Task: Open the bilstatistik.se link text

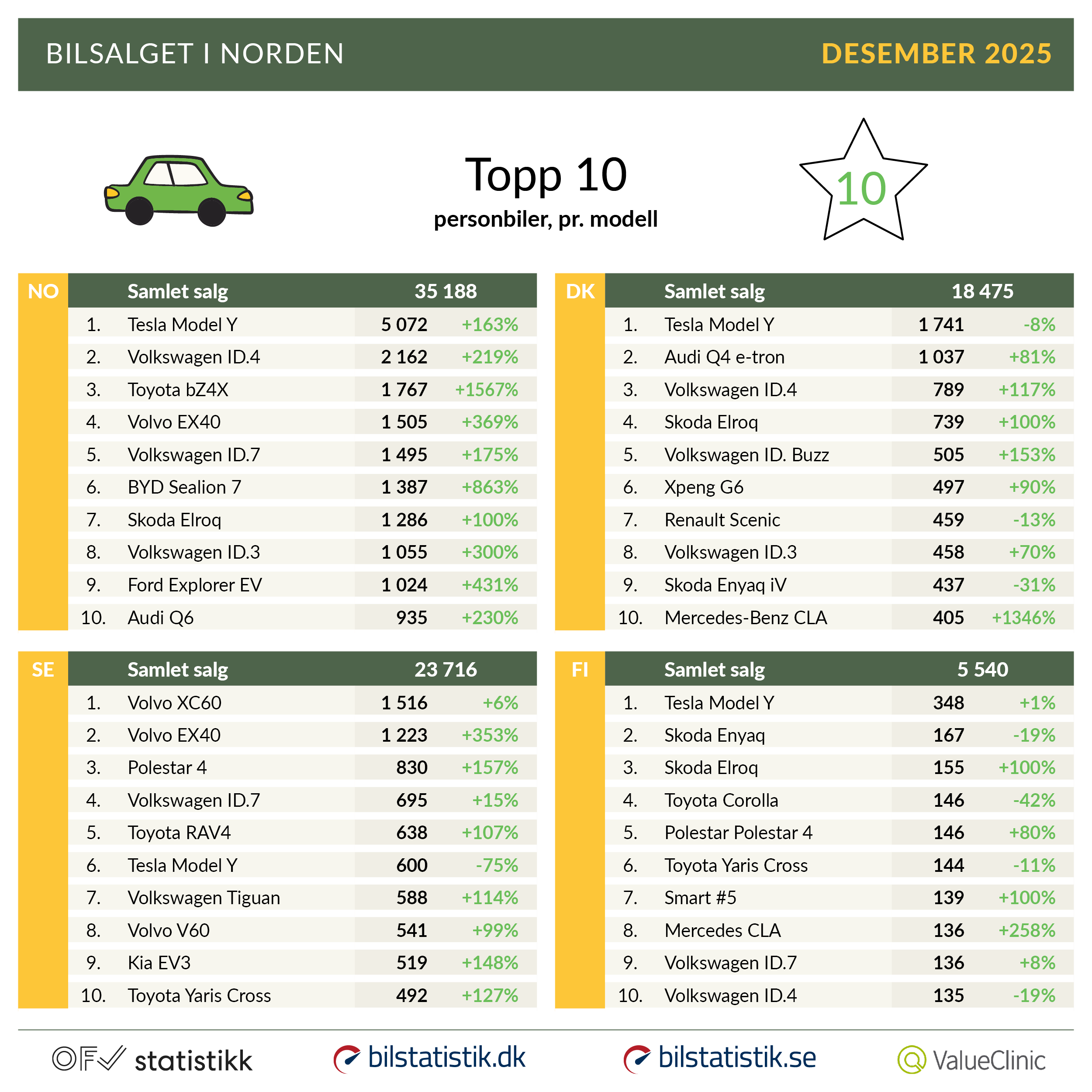Action: [x=737, y=1057]
